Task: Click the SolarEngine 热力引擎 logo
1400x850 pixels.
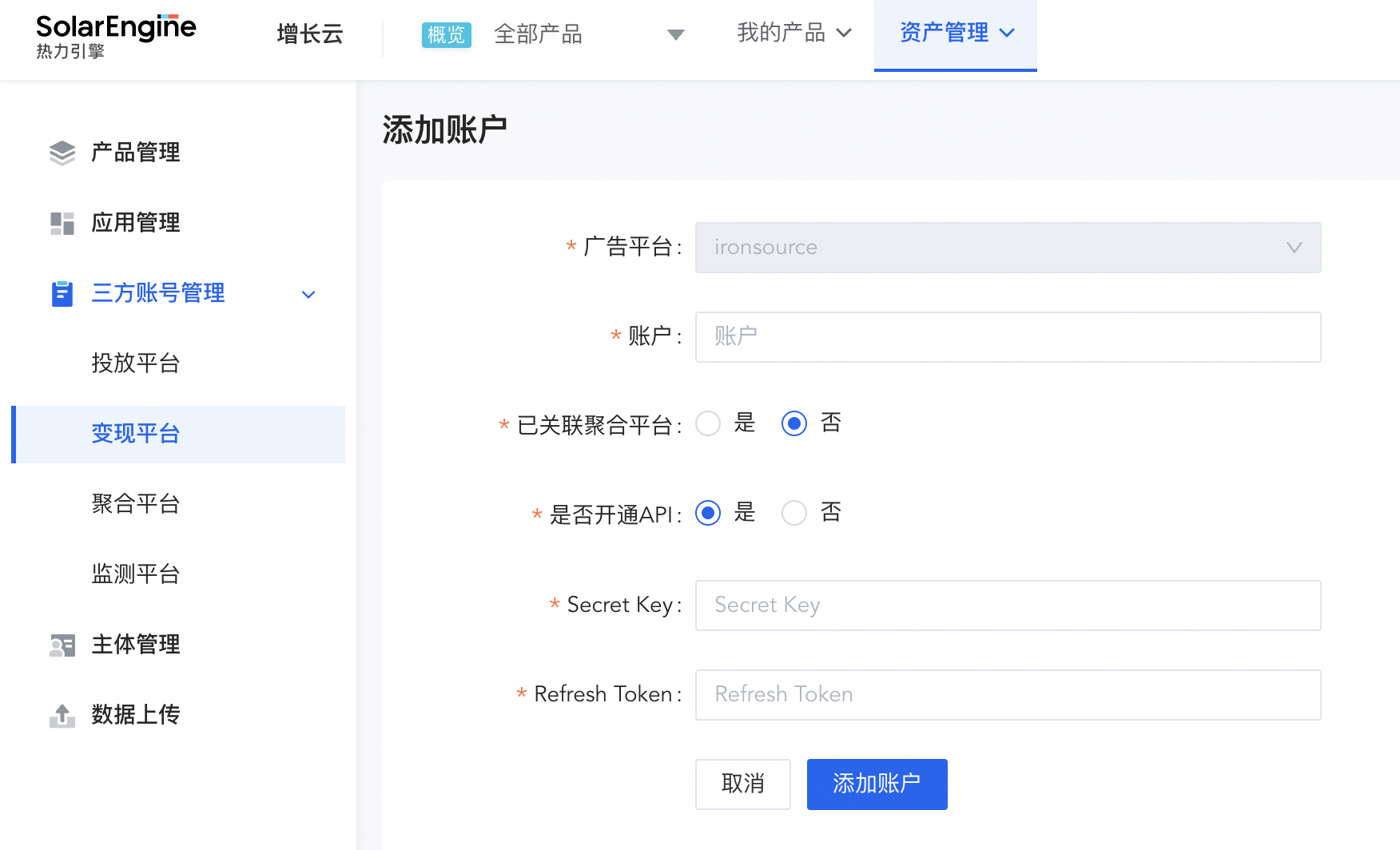Action: pyautogui.click(x=116, y=36)
